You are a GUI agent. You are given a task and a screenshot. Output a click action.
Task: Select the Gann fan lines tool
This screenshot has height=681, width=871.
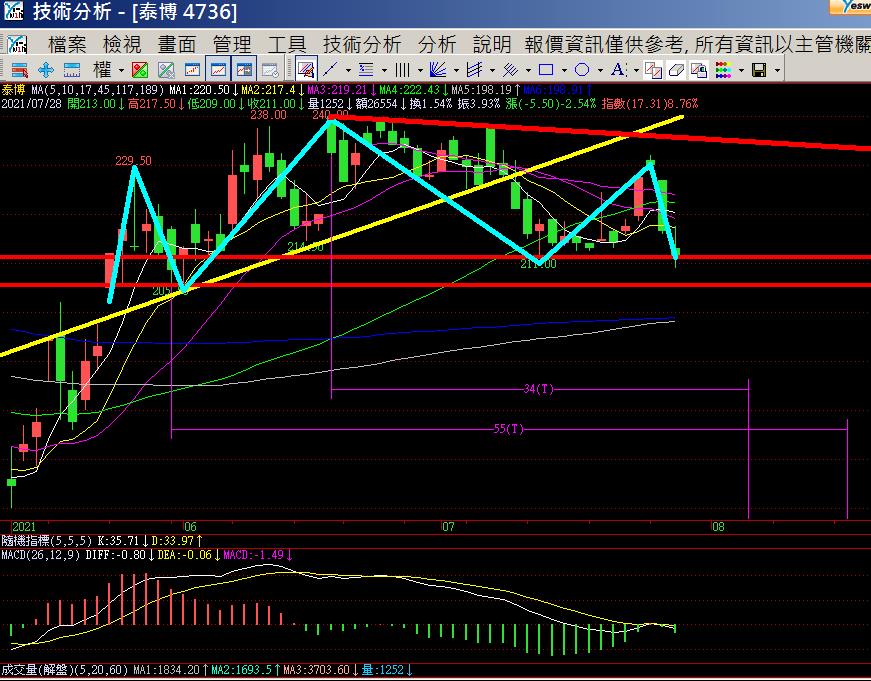click(x=437, y=70)
